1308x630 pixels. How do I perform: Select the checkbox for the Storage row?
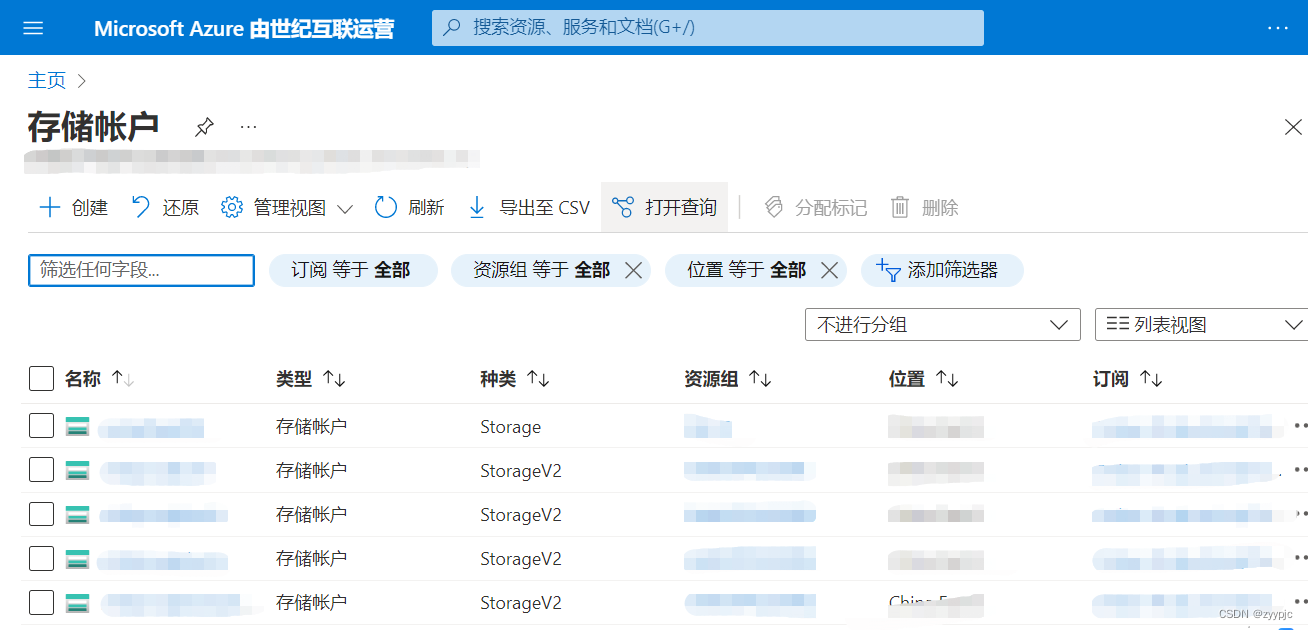point(41,426)
